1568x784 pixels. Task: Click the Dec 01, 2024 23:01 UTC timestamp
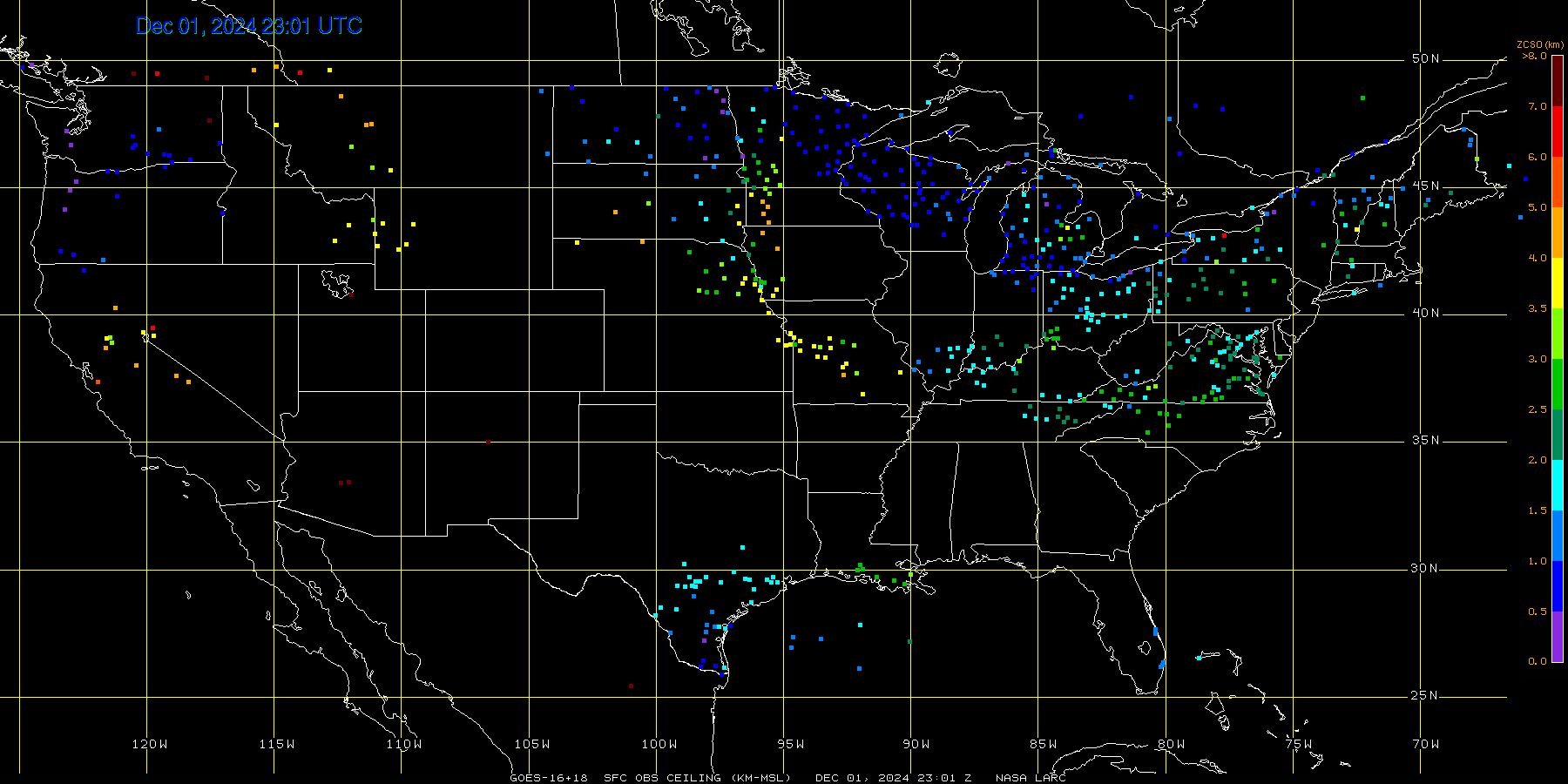[249, 26]
